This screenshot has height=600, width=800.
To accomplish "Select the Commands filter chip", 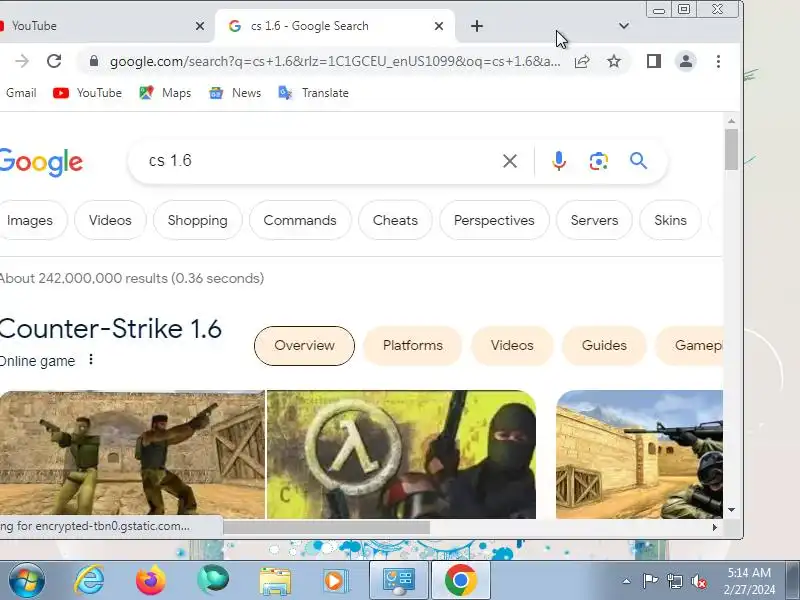I will pos(300,220).
